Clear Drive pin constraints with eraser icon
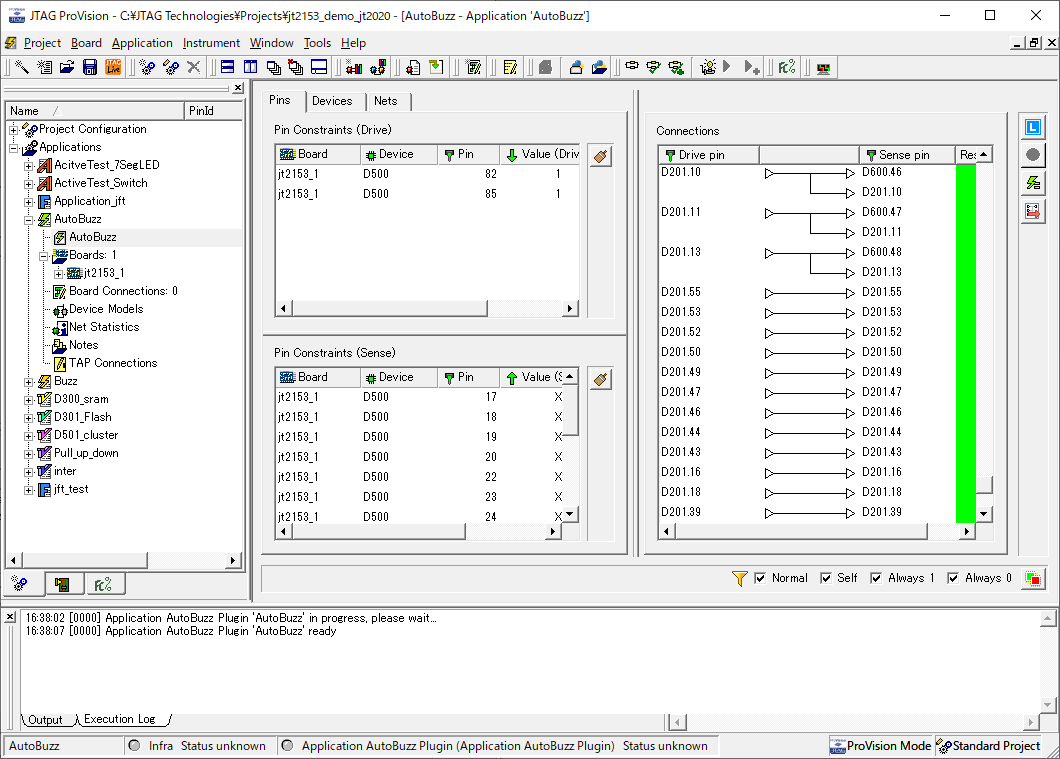 coord(600,156)
